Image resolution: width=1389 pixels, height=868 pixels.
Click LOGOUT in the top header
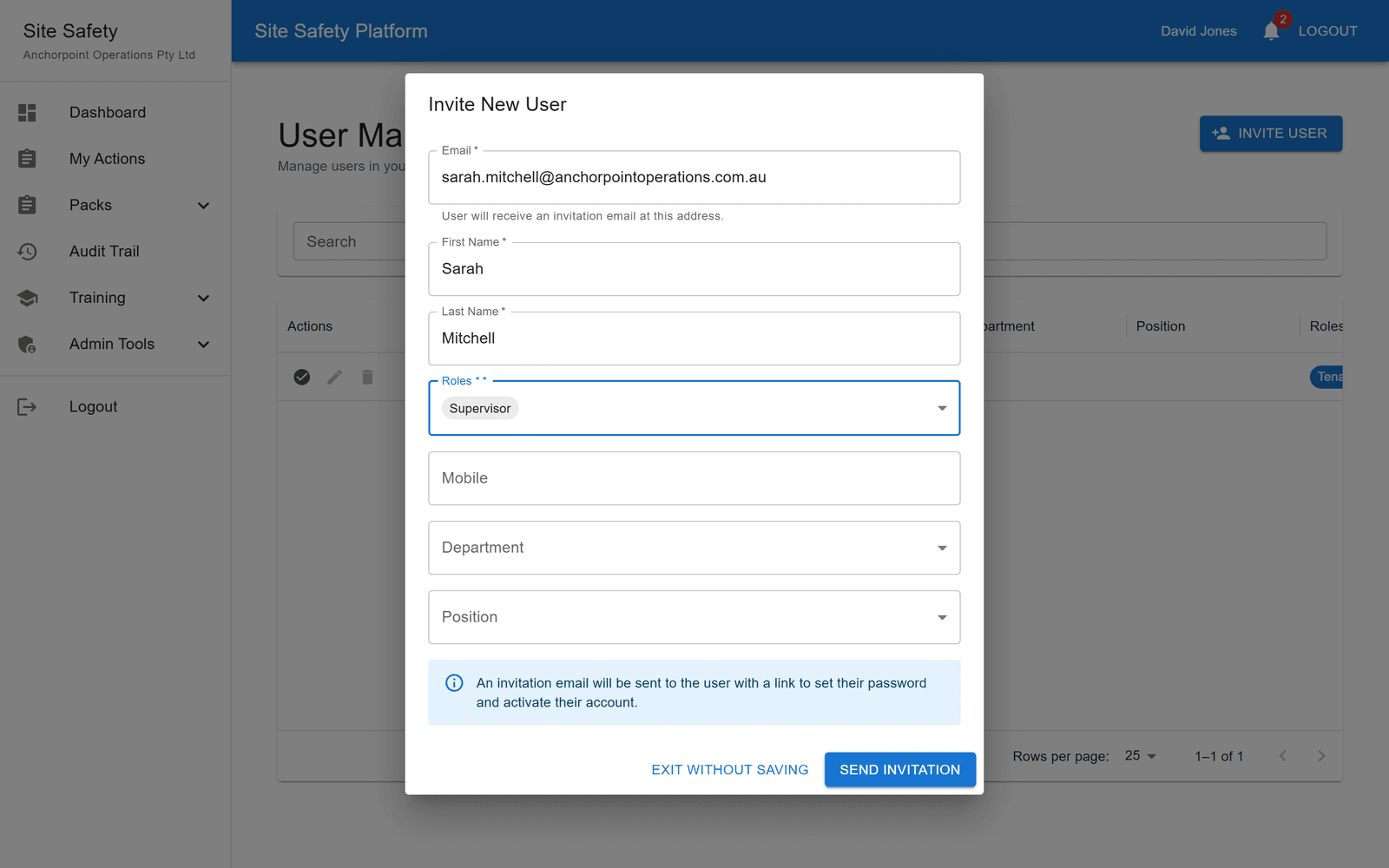1328,31
